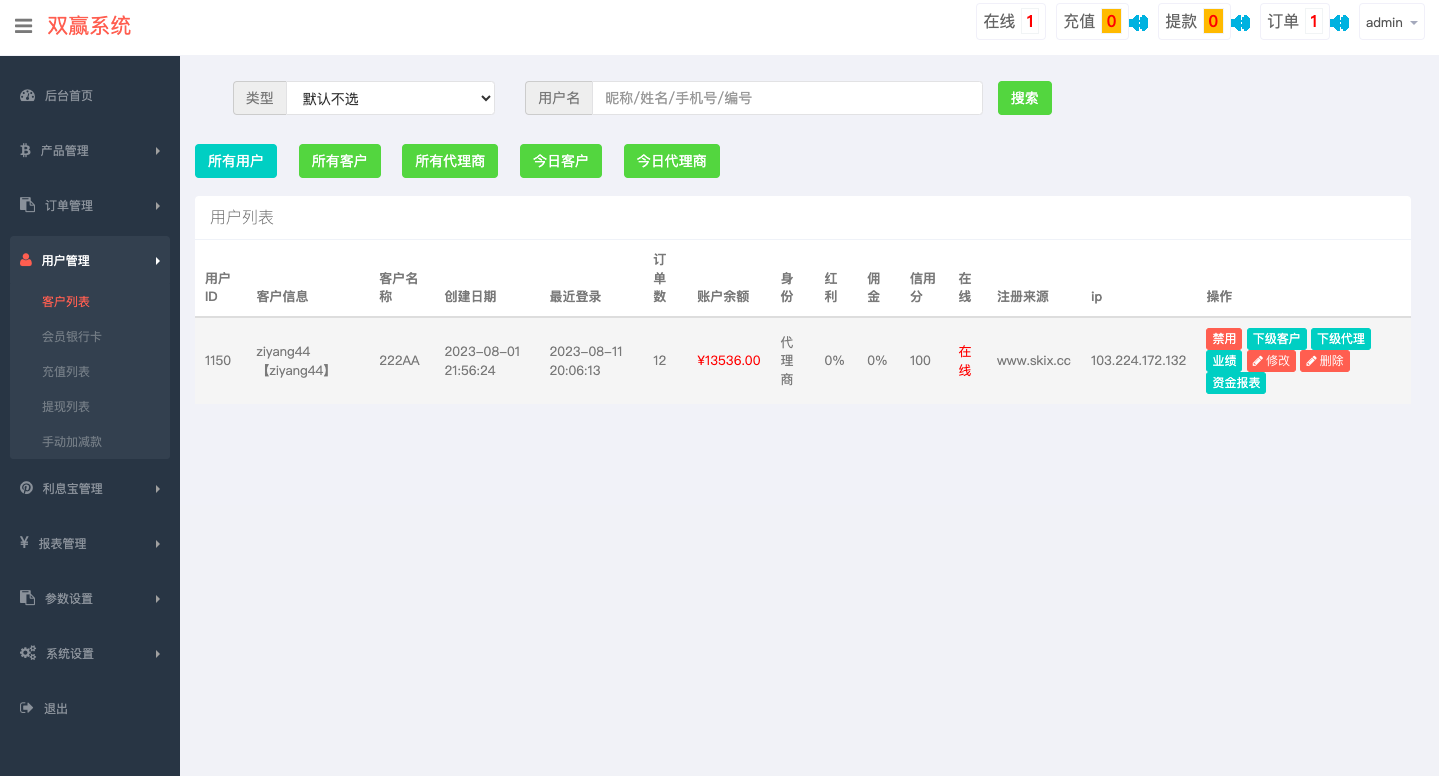Click the ¥ icon beside 报表管理
The height and width of the screenshot is (776, 1439).
click(x=26, y=543)
